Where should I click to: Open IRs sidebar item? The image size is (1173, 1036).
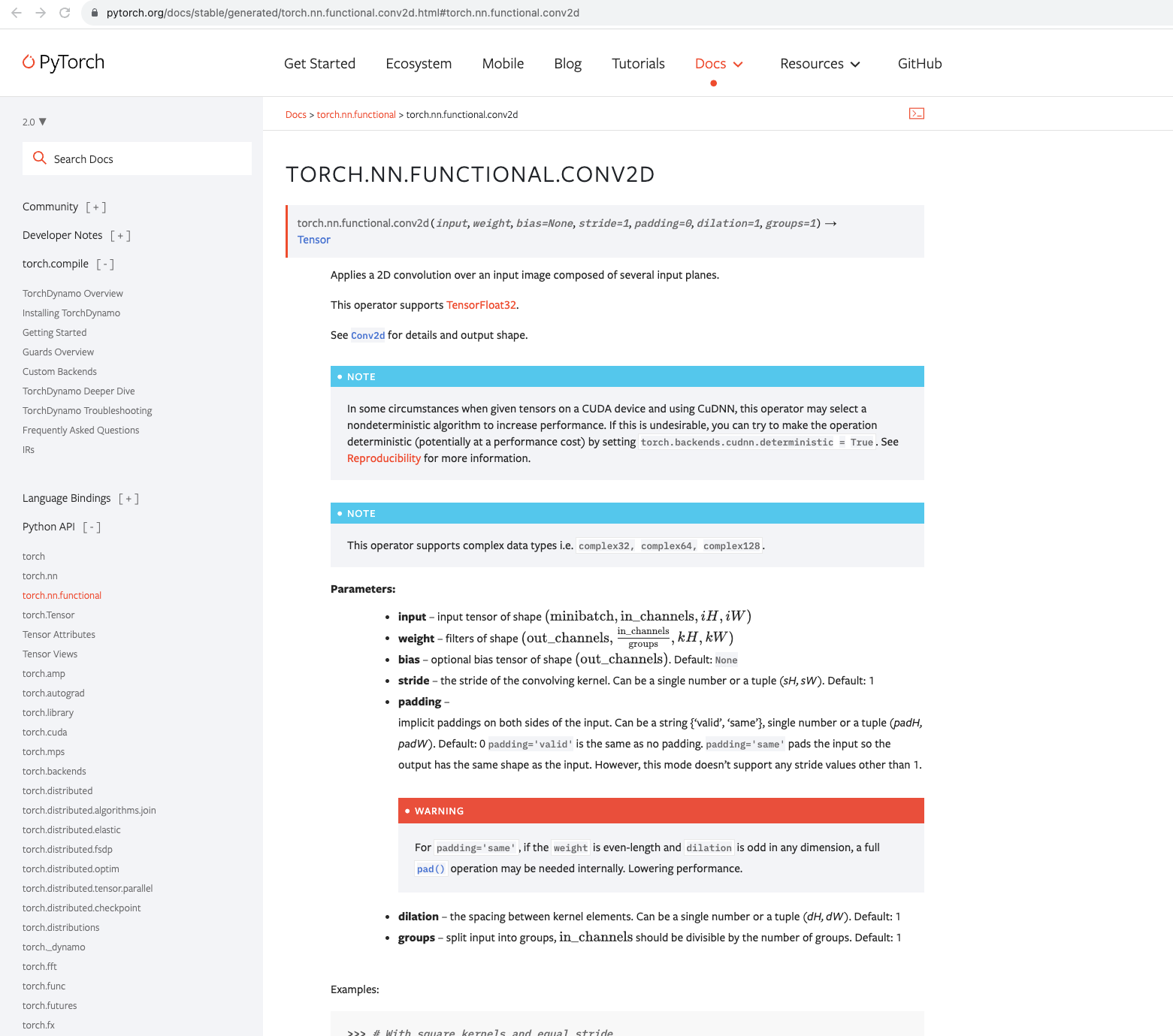29,449
